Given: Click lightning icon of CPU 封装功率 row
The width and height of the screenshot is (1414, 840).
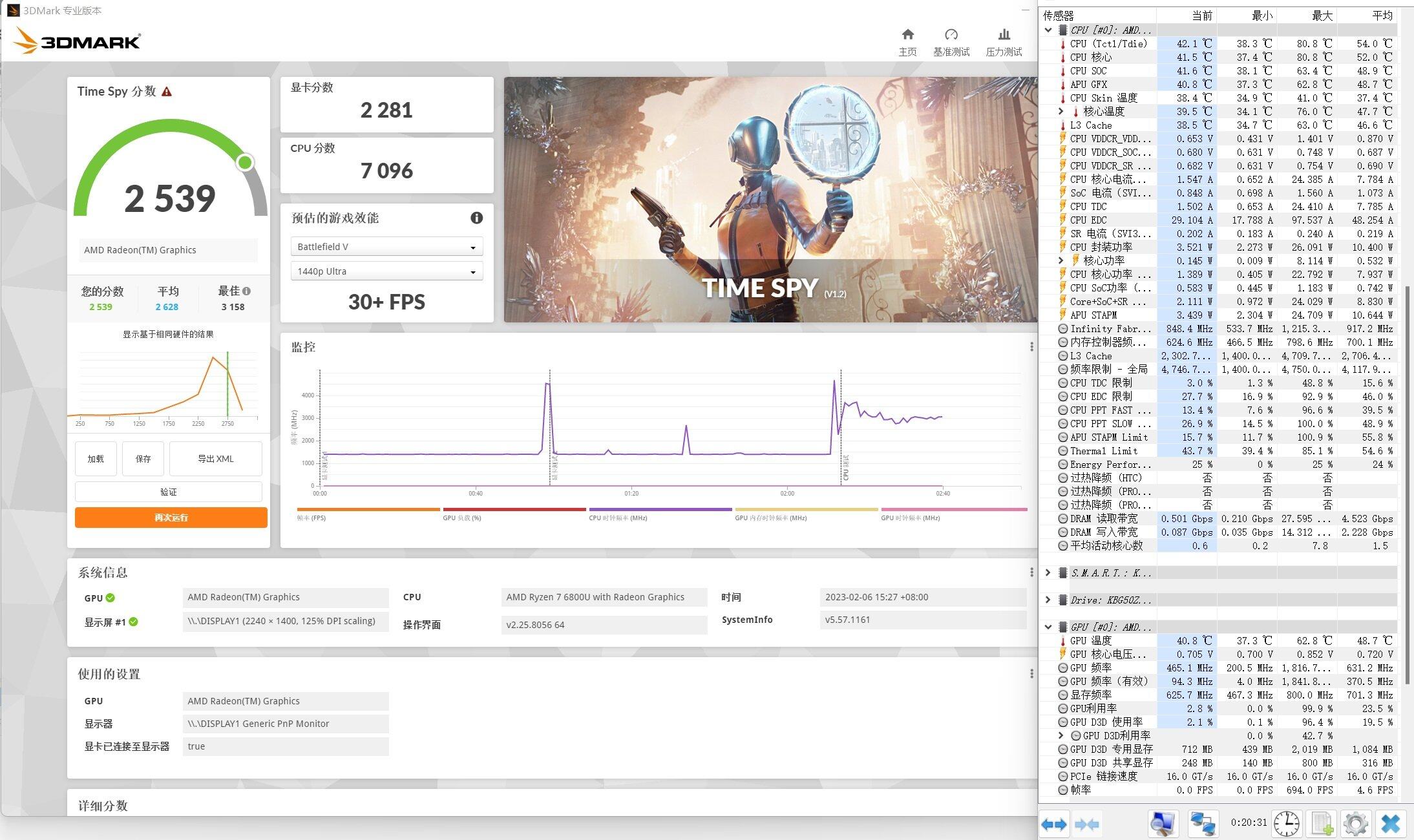Looking at the screenshot, I should click(1062, 247).
